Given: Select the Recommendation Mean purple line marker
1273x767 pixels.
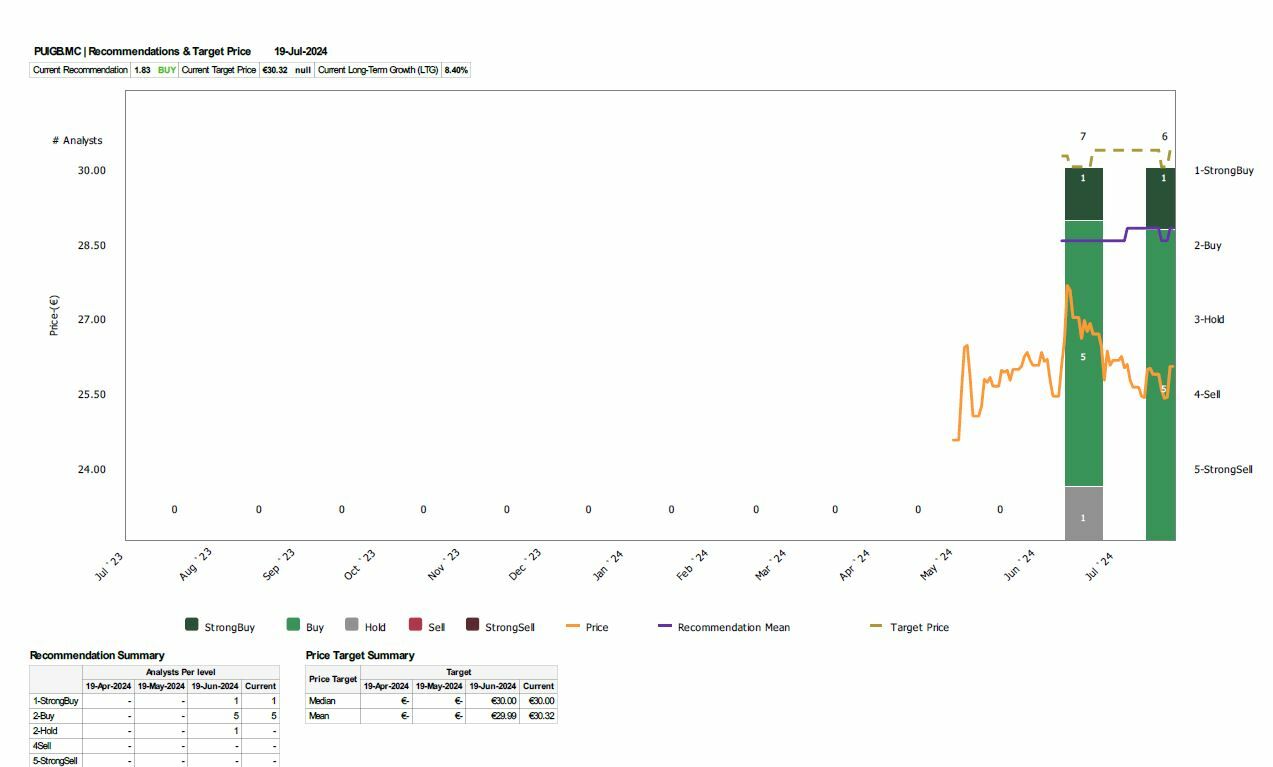Looking at the screenshot, I should (665, 627).
